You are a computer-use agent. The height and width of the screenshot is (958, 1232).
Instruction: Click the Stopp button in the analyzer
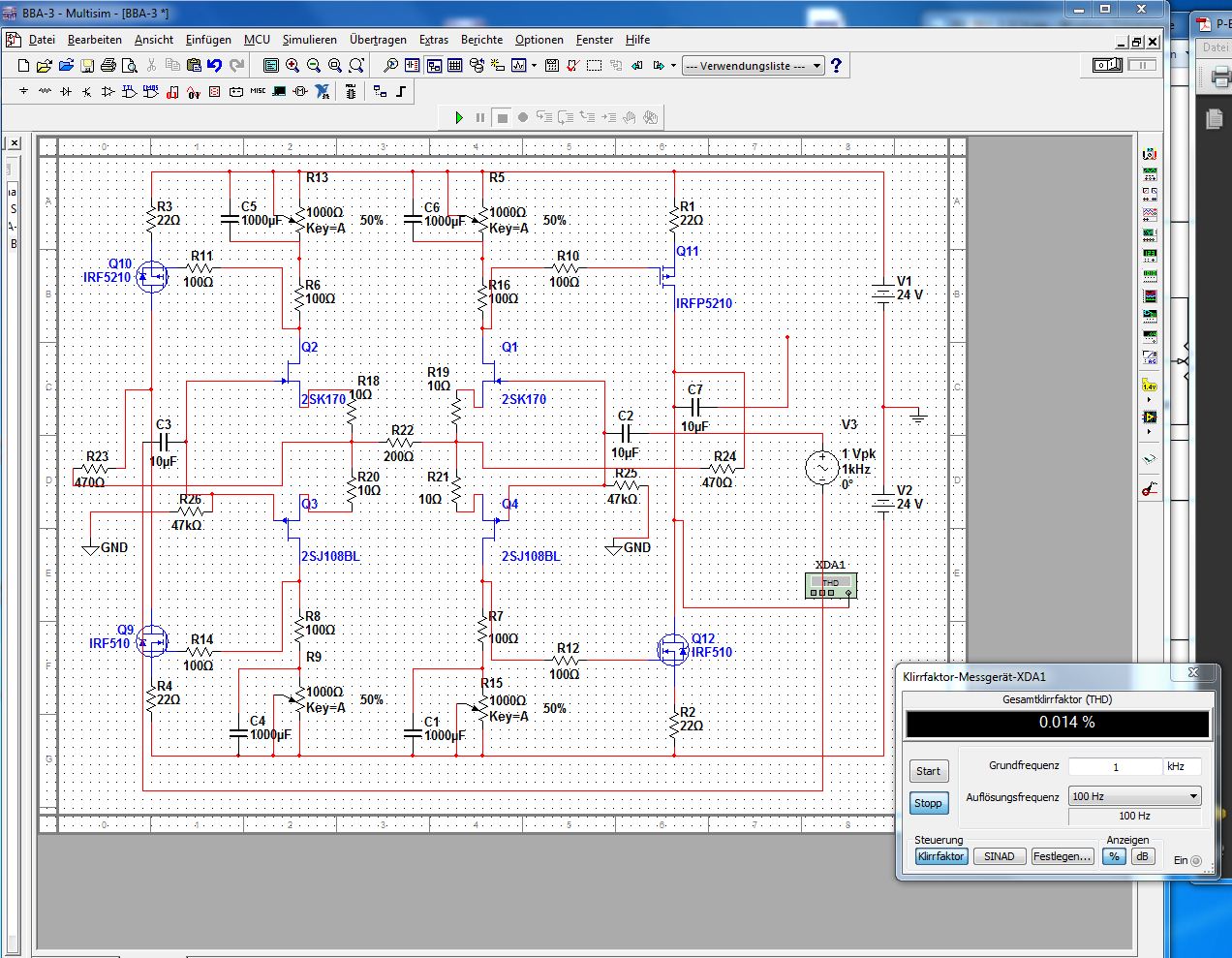tap(929, 803)
